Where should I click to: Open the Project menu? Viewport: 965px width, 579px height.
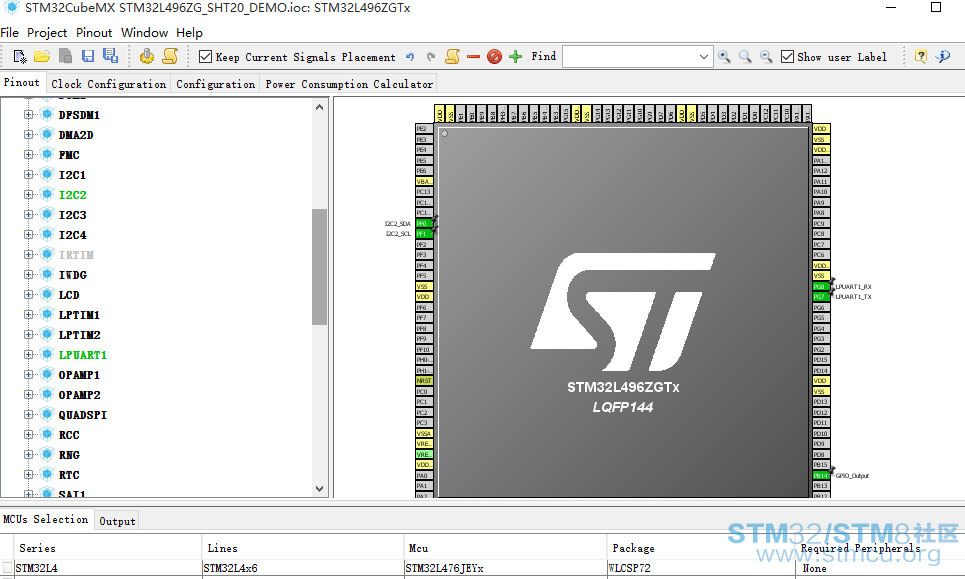[47, 33]
